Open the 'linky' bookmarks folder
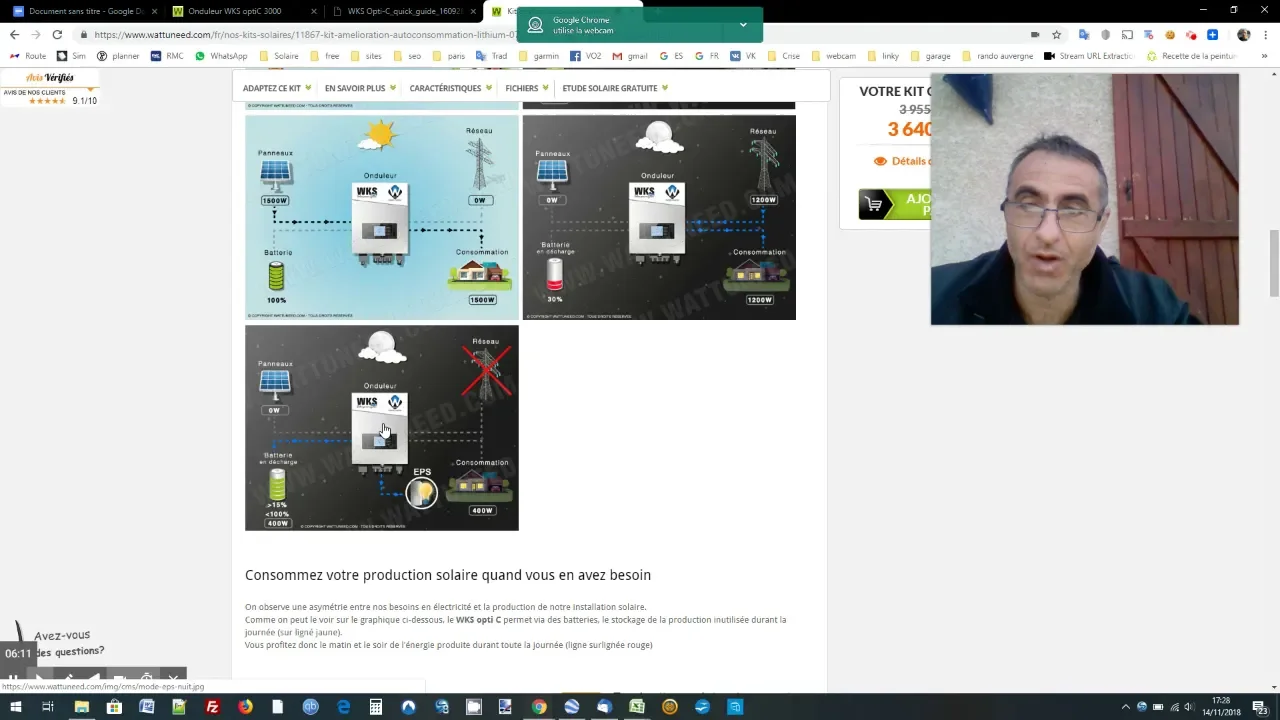The image size is (1280, 720). click(x=883, y=56)
